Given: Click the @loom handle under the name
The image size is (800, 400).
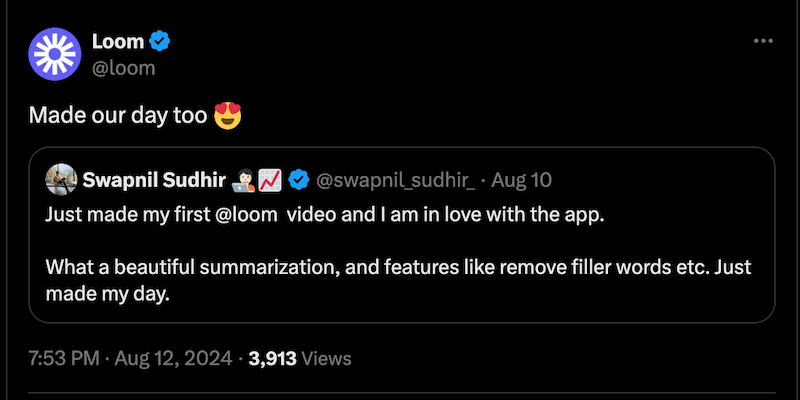Looking at the screenshot, I should point(124,67).
